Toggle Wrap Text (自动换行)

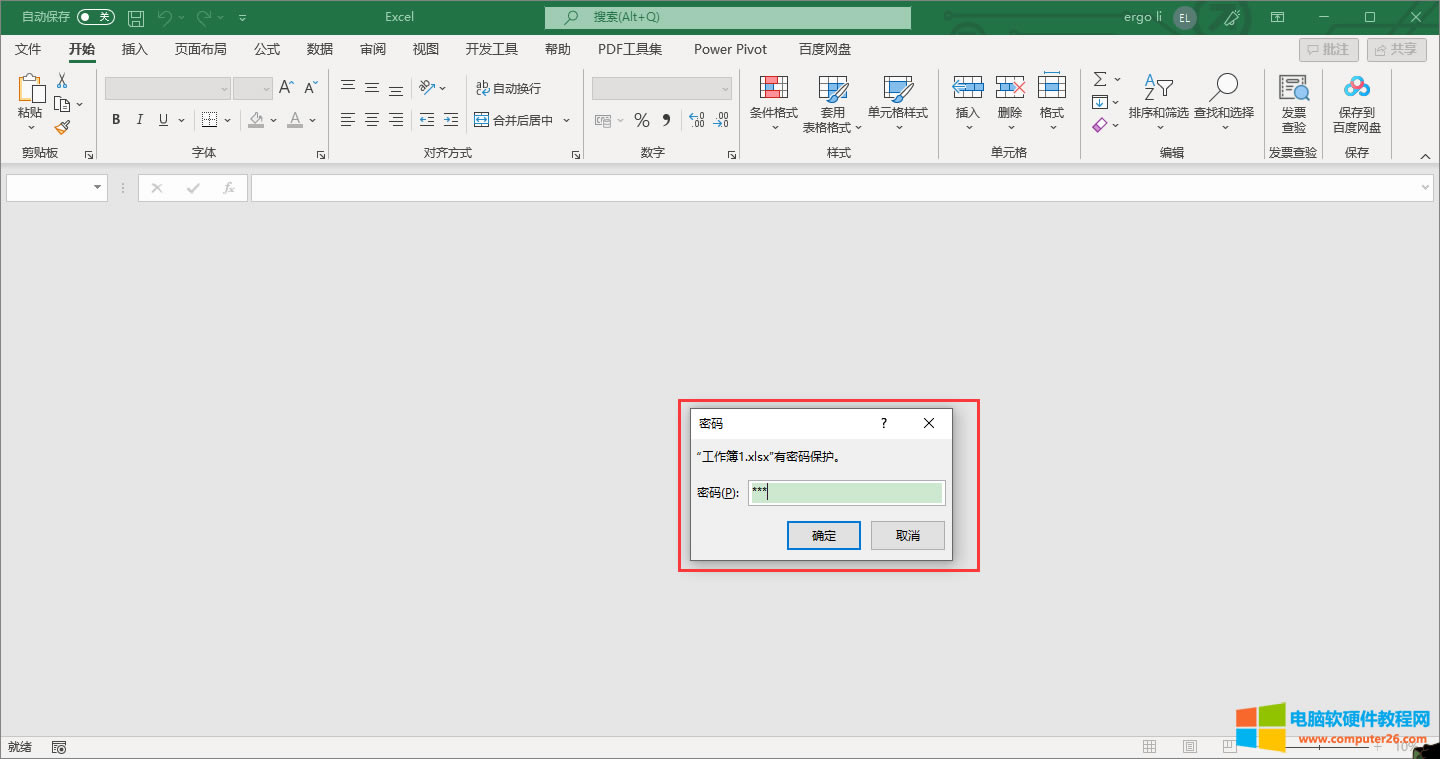pyautogui.click(x=508, y=88)
